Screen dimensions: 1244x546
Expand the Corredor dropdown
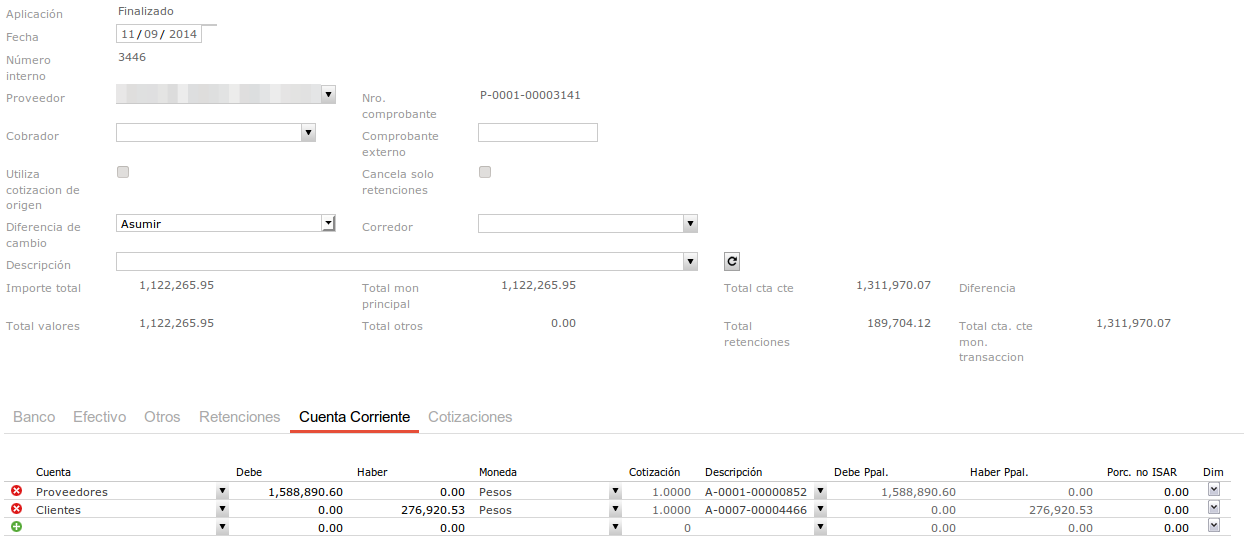click(689, 223)
